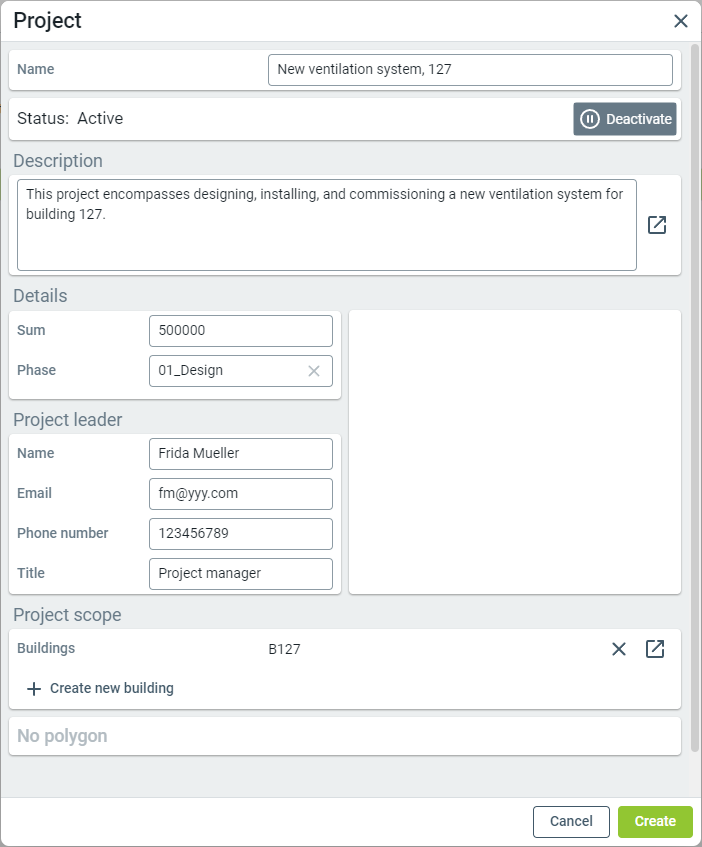This screenshot has width=702, height=847.
Task: Click the plus icon for new building
Action: (x=34, y=689)
